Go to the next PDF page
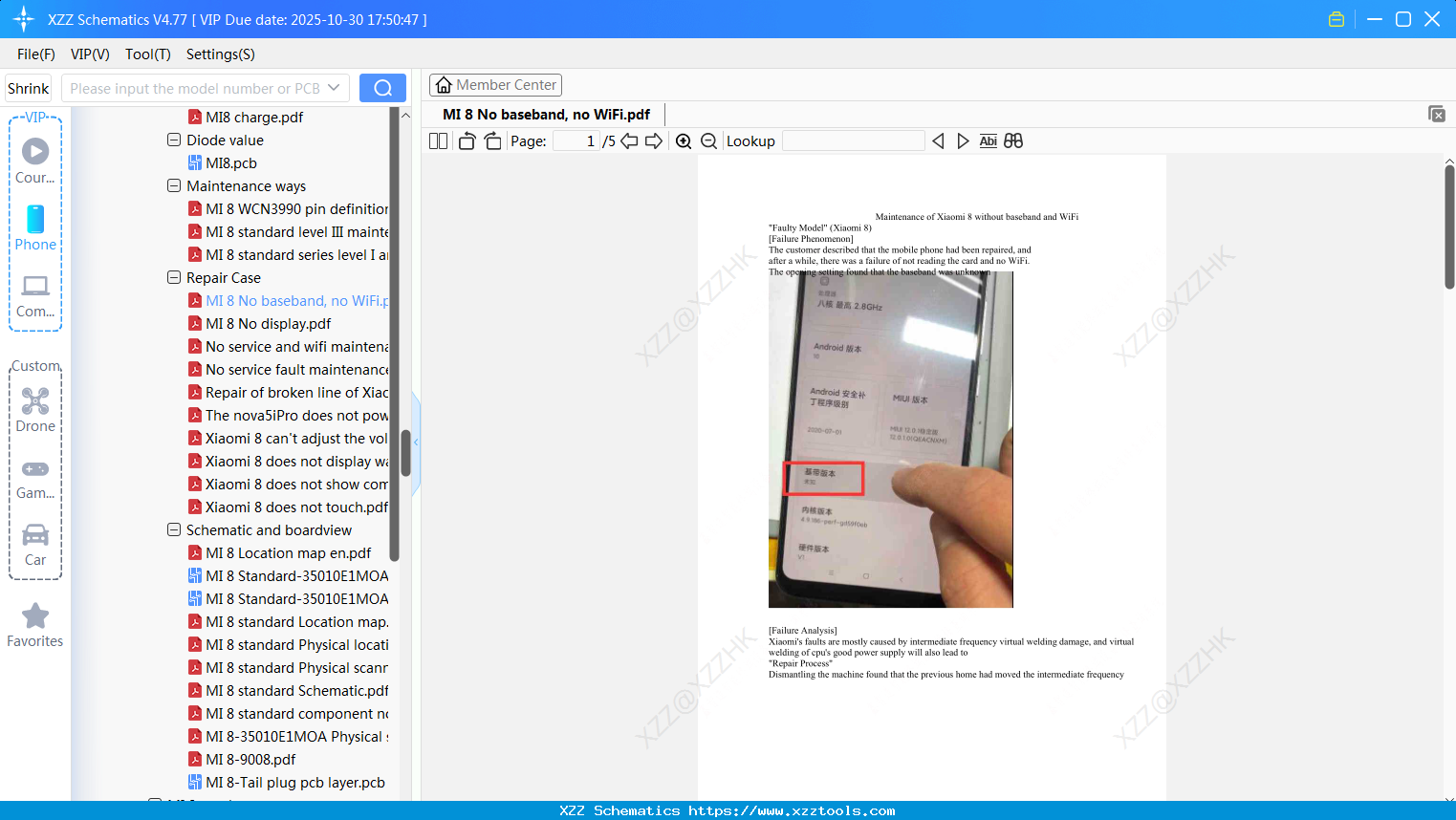The width and height of the screenshot is (1456, 820). [654, 141]
